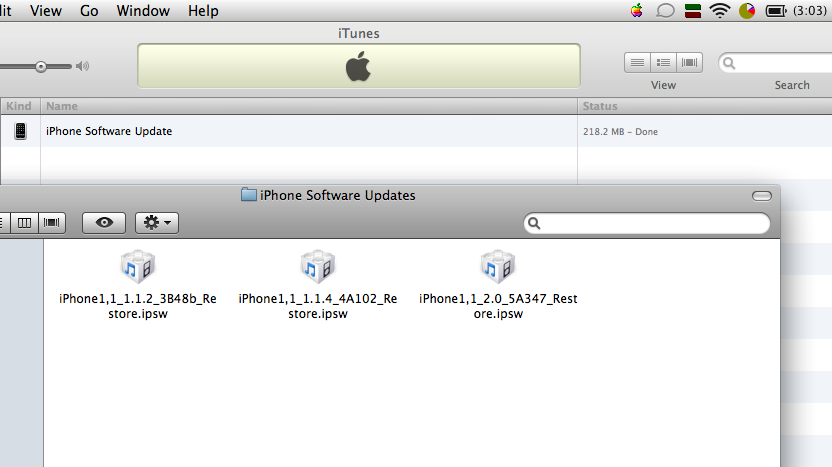Select the iPhone Software Update row
Image resolution: width=832 pixels, height=467 pixels.
(x=416, y=131)
